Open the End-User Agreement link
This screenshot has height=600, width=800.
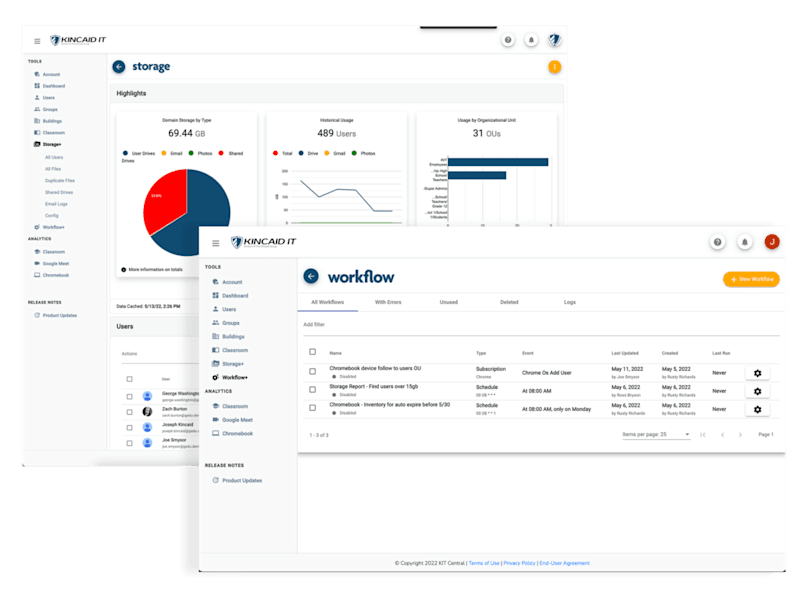coord(564,563)
